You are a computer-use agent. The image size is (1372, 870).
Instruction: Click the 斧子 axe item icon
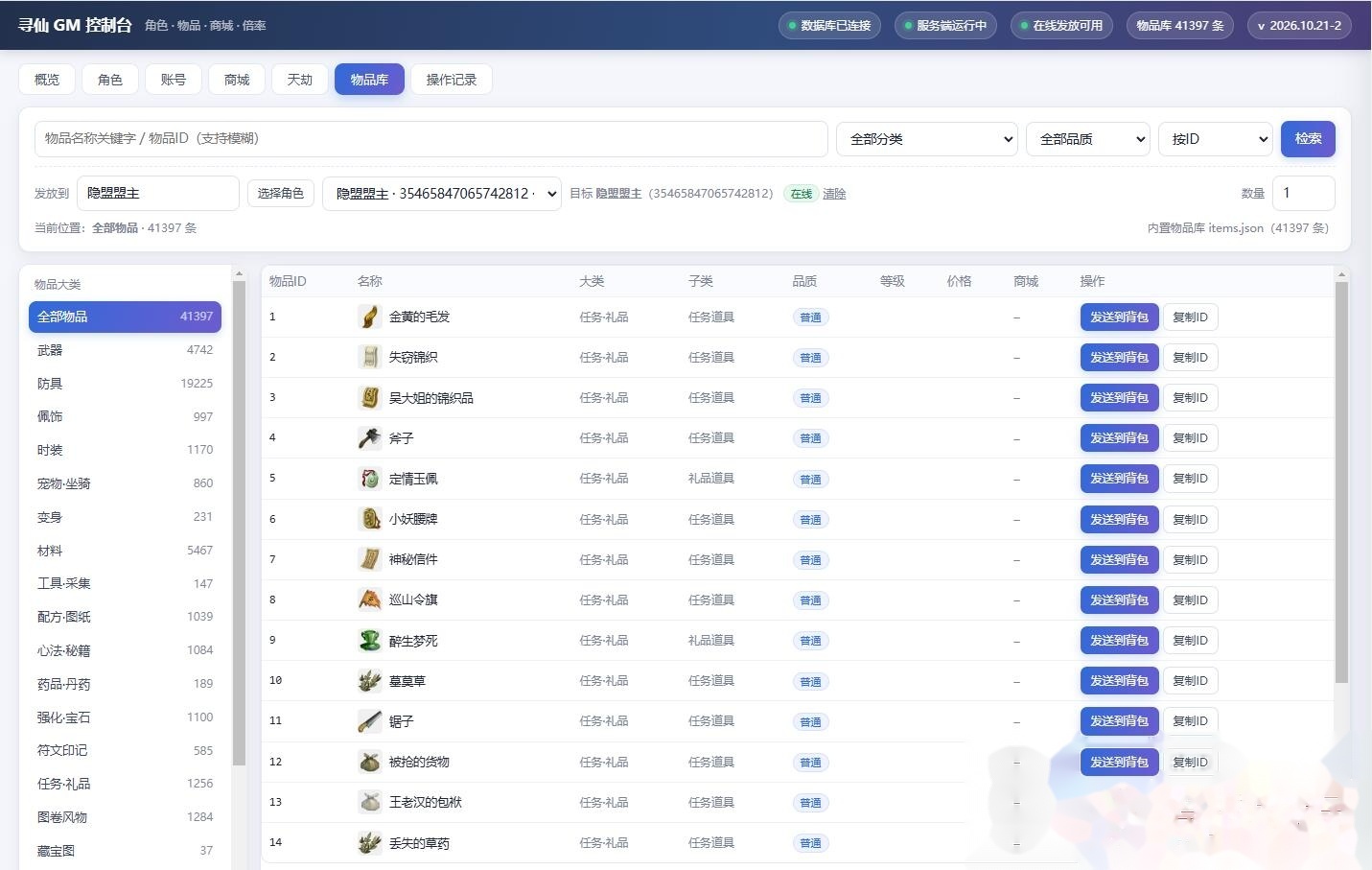(x=369, y=437)
